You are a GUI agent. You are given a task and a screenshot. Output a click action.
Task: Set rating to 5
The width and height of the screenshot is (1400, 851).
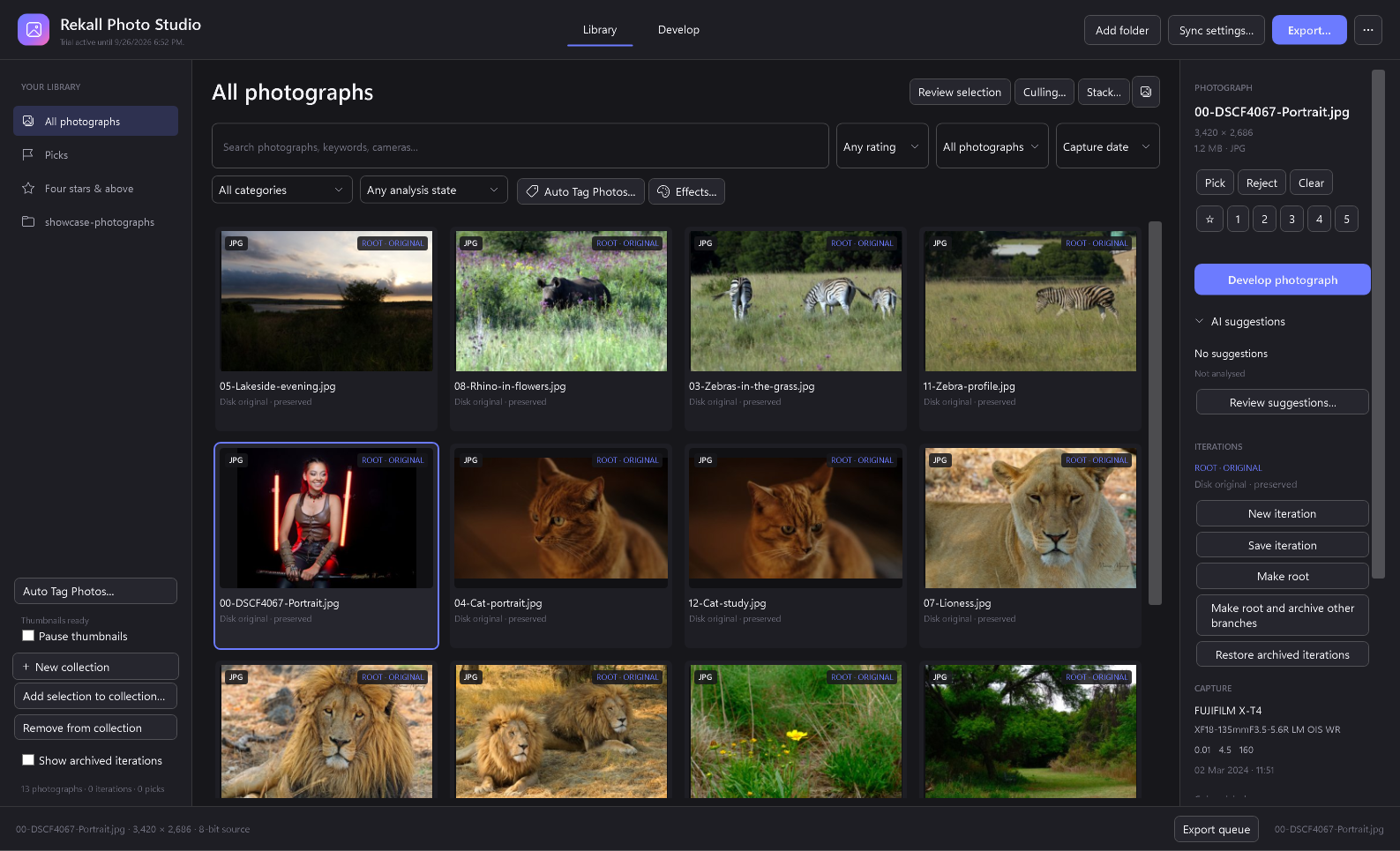click(x=1346, y=219)
